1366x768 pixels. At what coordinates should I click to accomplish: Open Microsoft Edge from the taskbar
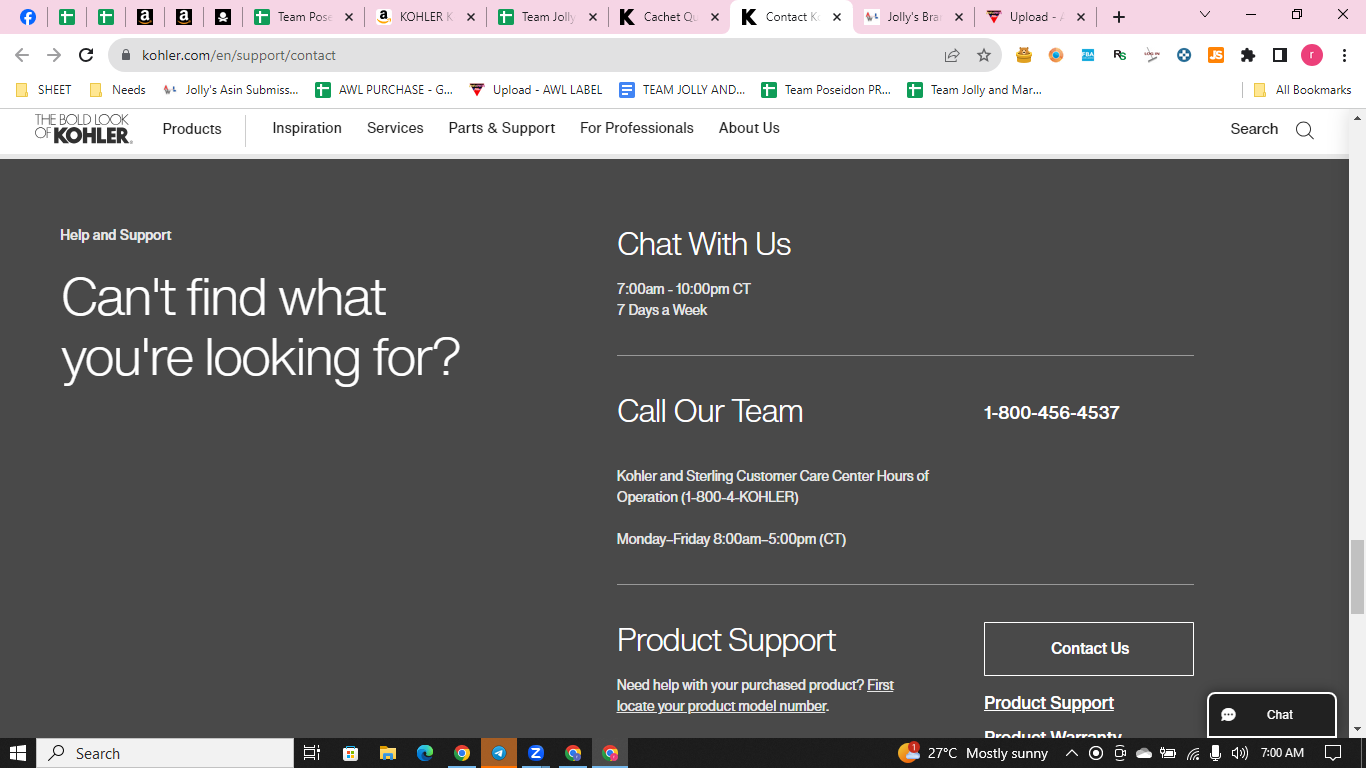tap(424, 753)
